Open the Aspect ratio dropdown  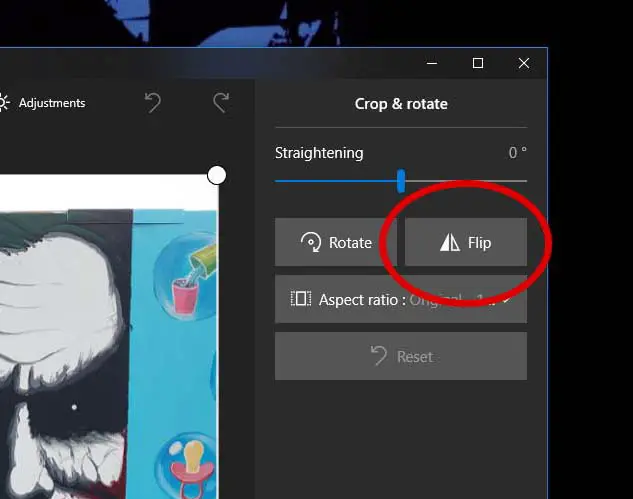point(401,299)
